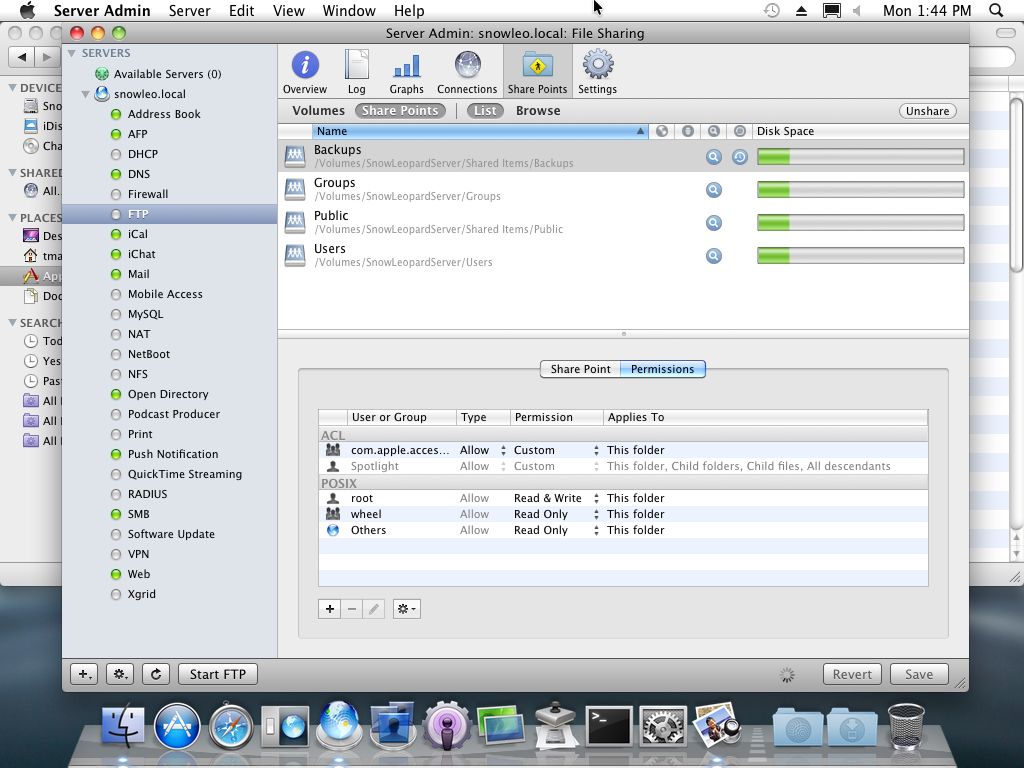The width and height of the screenshot is (1024, 768).
Task: Switch to the Permissions tab
Action: coord(662,369)
